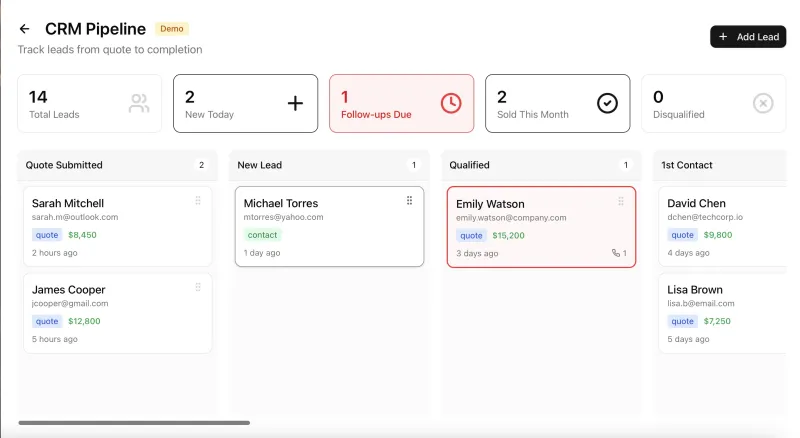Click the quote tag on Lisa Brown card
Viewport: 800px width, 438px height.
(682, 321)
